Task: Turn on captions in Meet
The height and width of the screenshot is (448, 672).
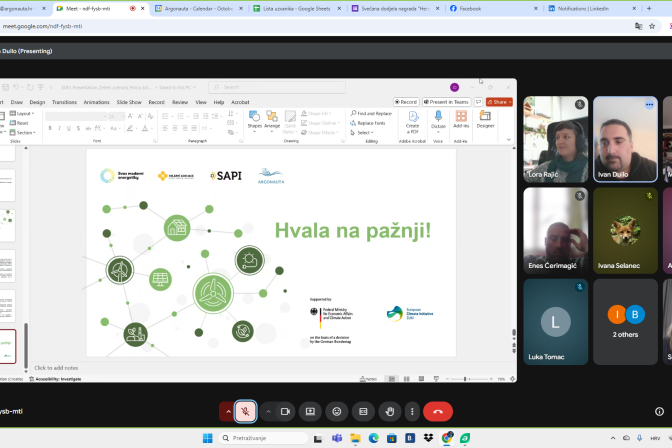Action: click(x=363, y=411)
